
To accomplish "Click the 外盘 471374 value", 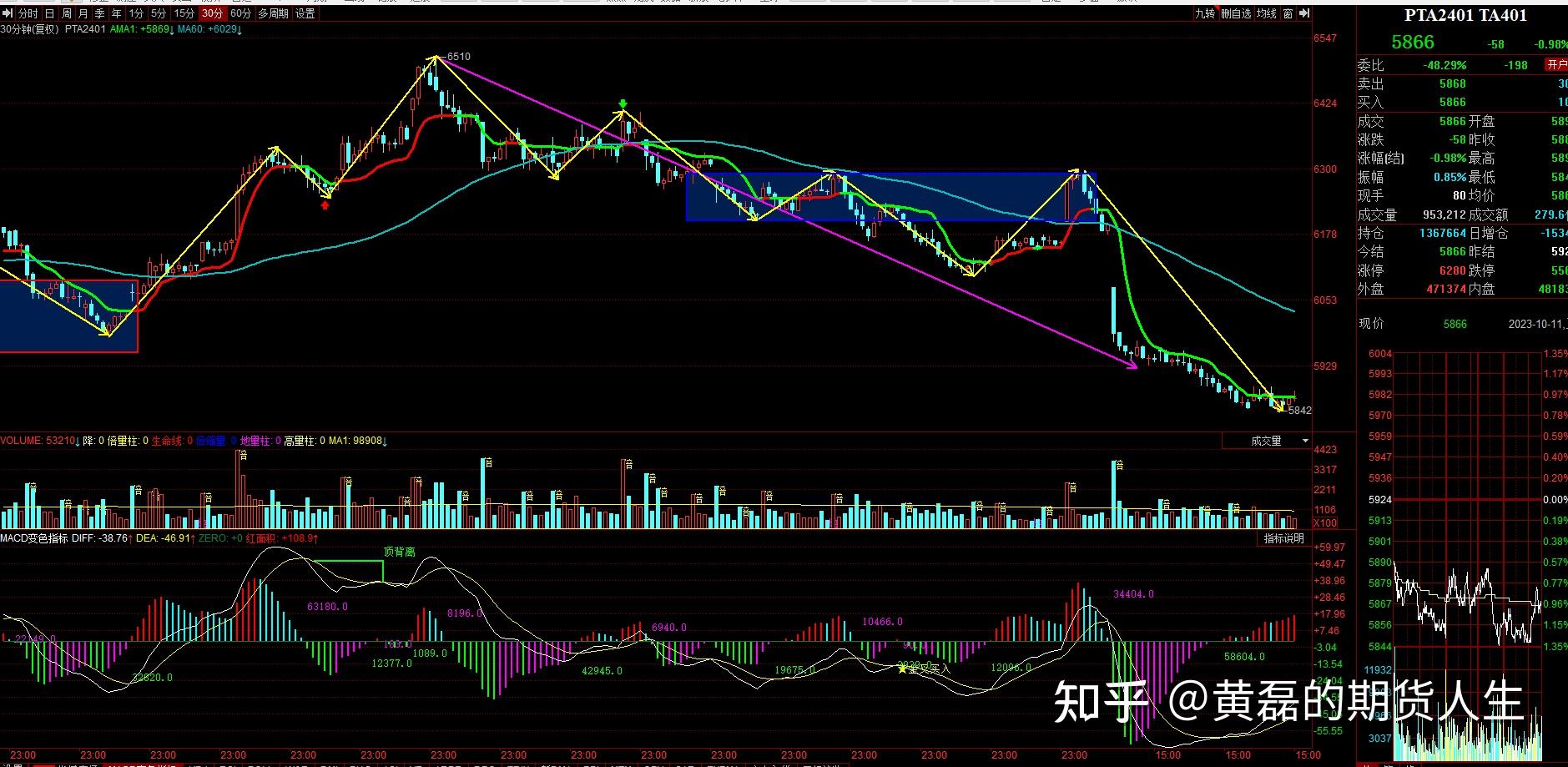I will (1446, 289).
